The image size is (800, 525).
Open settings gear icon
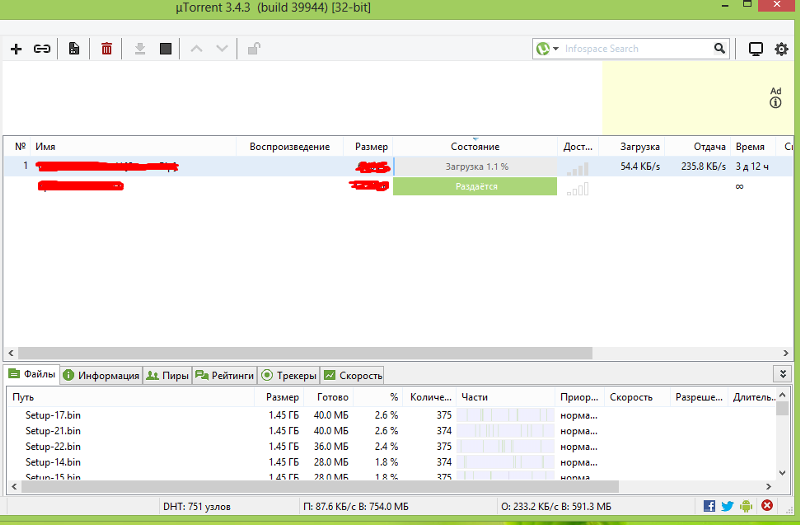[x=781, y=49]
